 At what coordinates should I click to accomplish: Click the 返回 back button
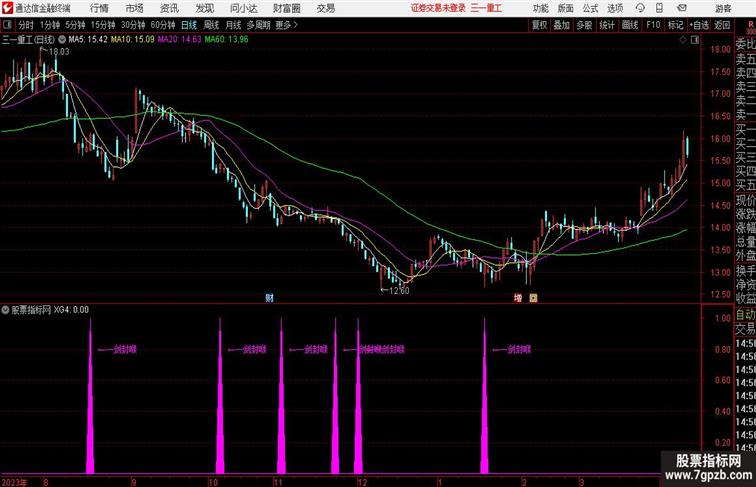[722, 25]
